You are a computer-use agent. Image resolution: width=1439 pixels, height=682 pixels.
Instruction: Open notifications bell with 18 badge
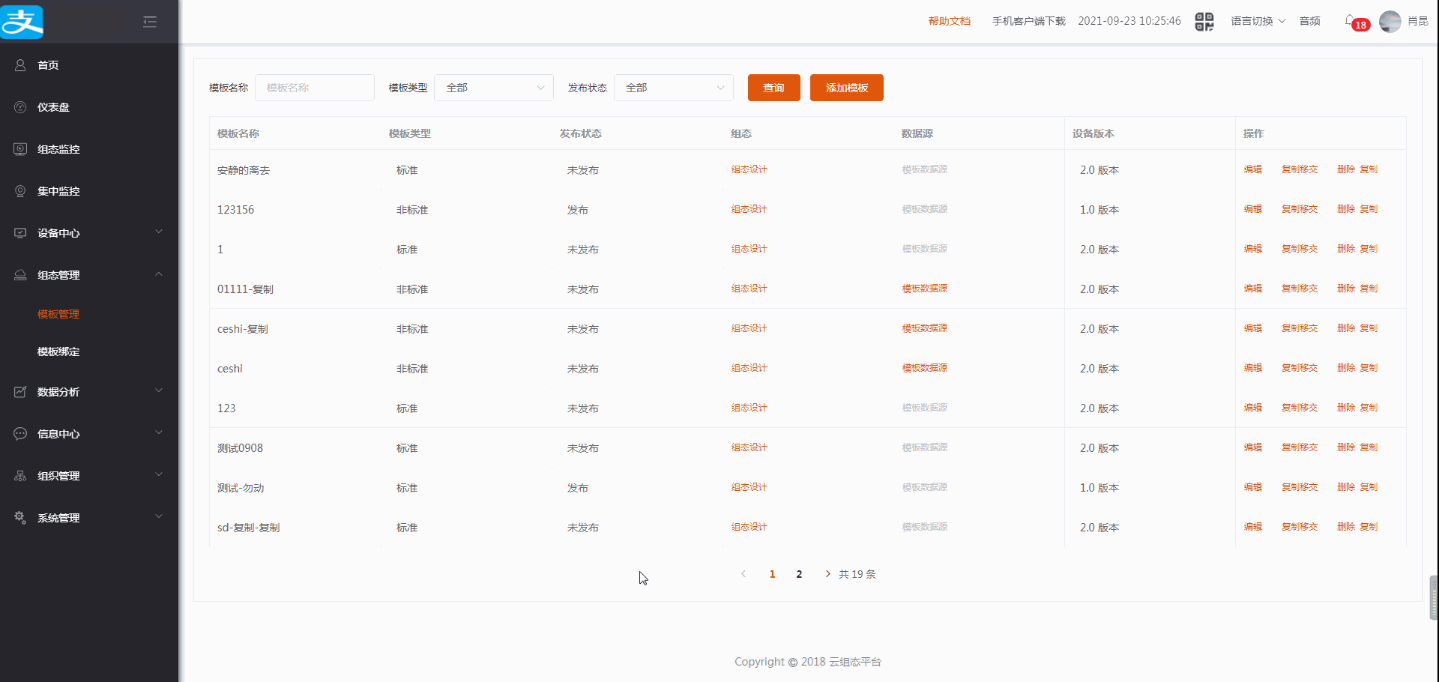click(x=1356, y=22)
